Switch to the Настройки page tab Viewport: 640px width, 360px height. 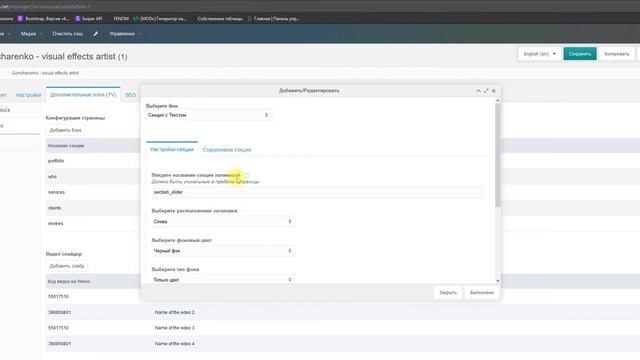[x=28, y=95]
